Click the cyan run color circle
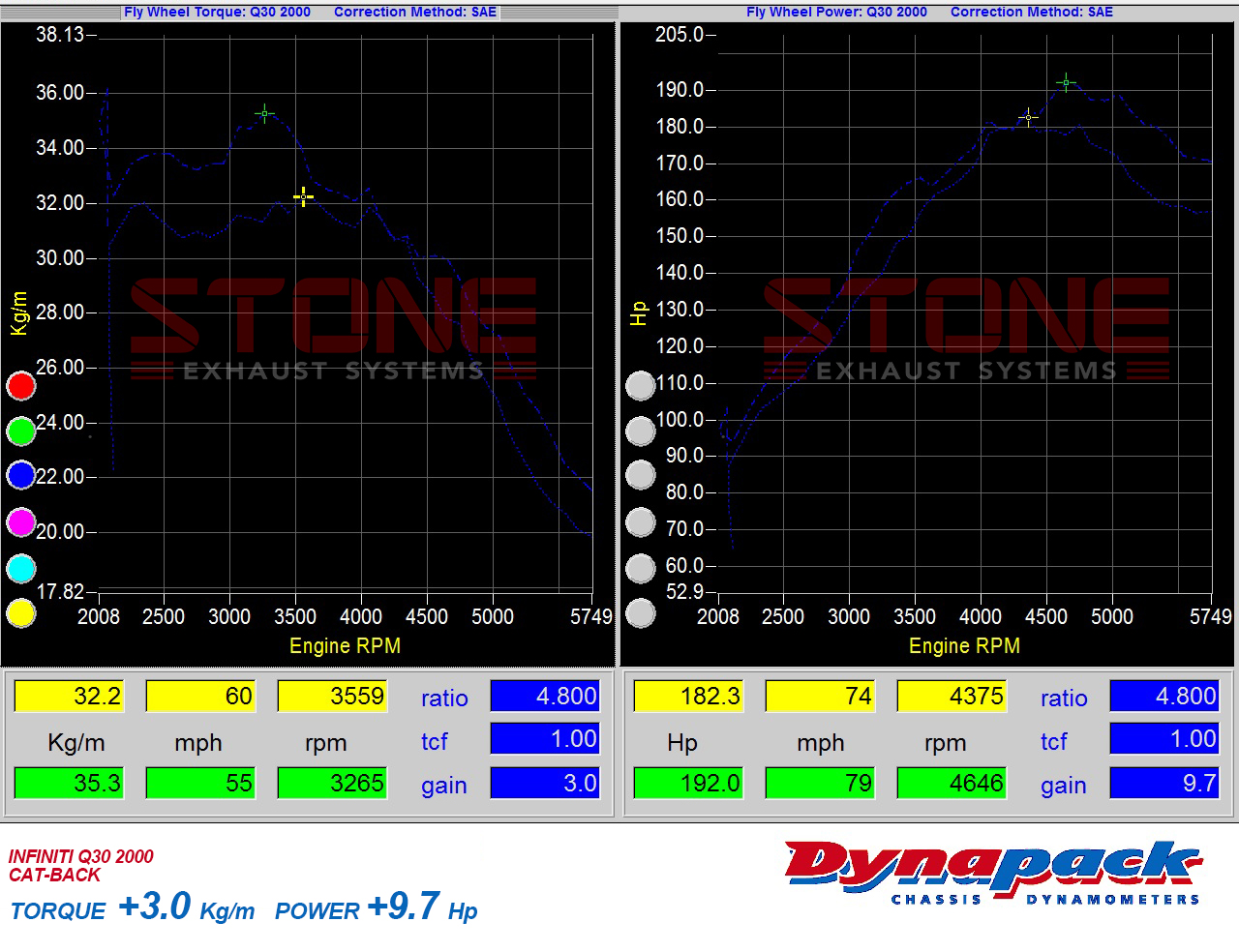Viewport: 1239px width, 952px height. tap(21, 569)
